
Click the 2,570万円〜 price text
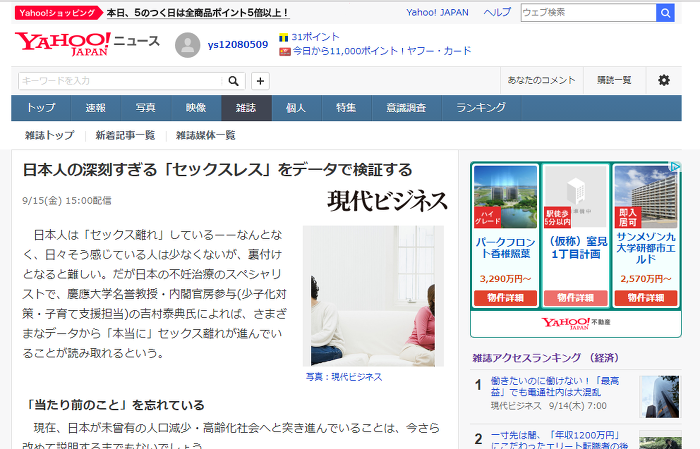(x=646, y=279)
